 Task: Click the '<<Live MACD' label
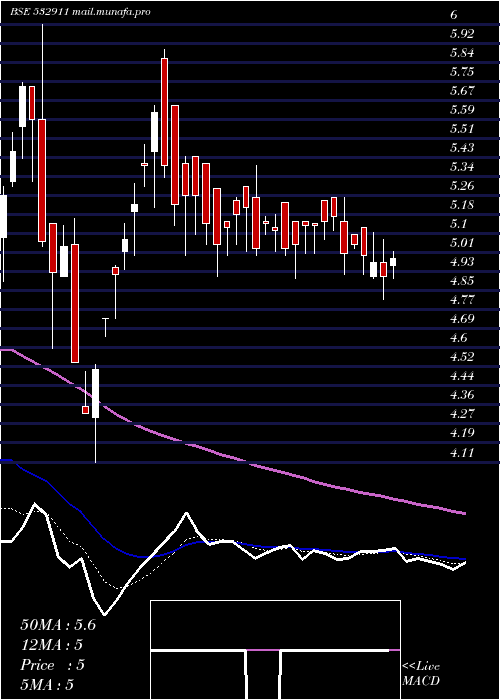pos(421,674)
